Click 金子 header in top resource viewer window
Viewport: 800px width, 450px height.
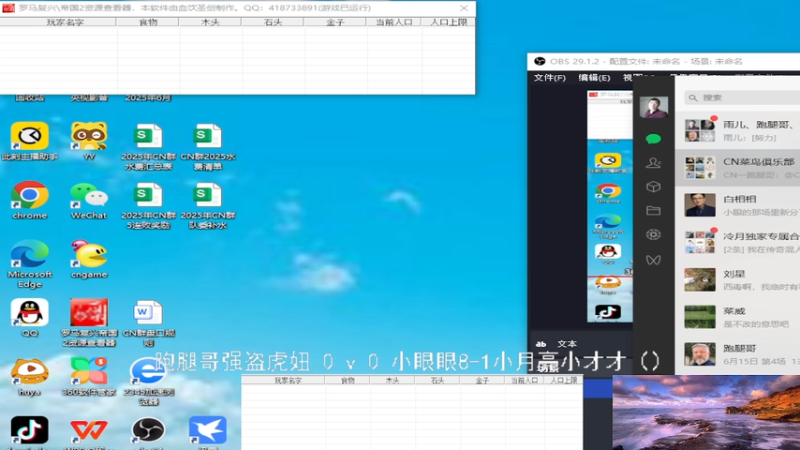click(x=335, y=22)
